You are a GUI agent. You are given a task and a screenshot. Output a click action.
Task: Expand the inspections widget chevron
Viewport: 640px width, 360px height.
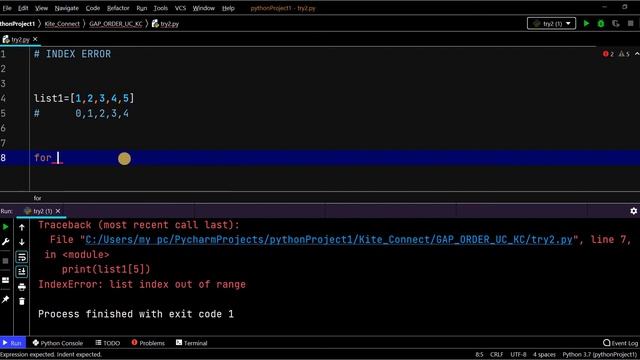(x=637, y=54)
